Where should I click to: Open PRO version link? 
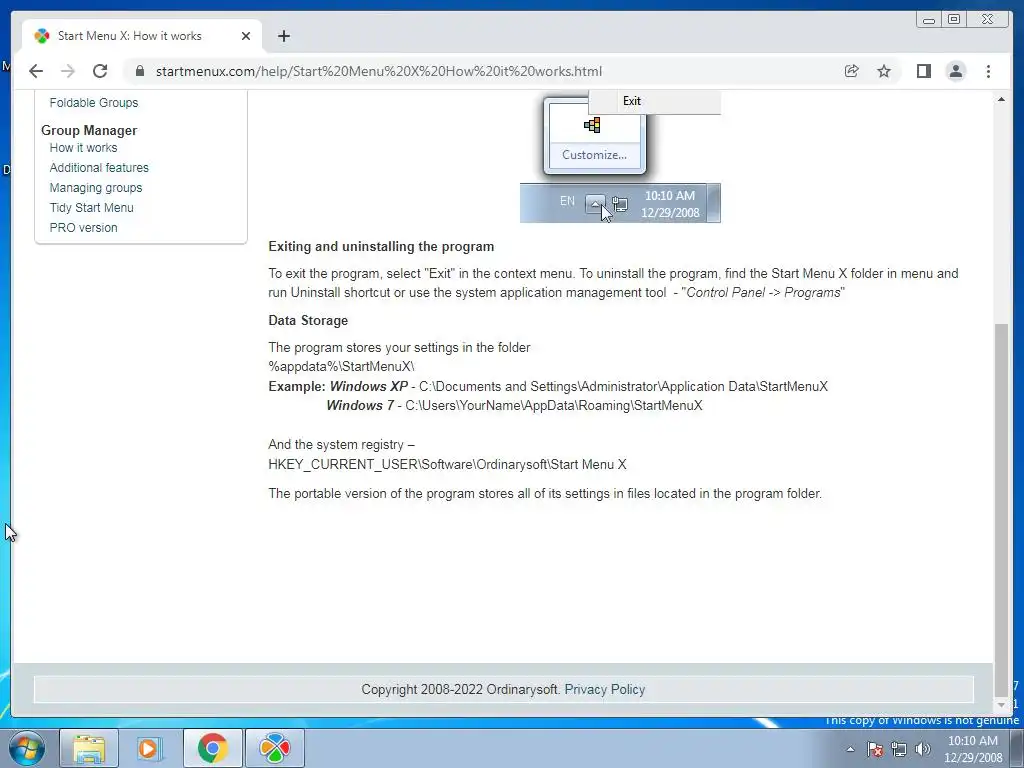pos(84,228)
